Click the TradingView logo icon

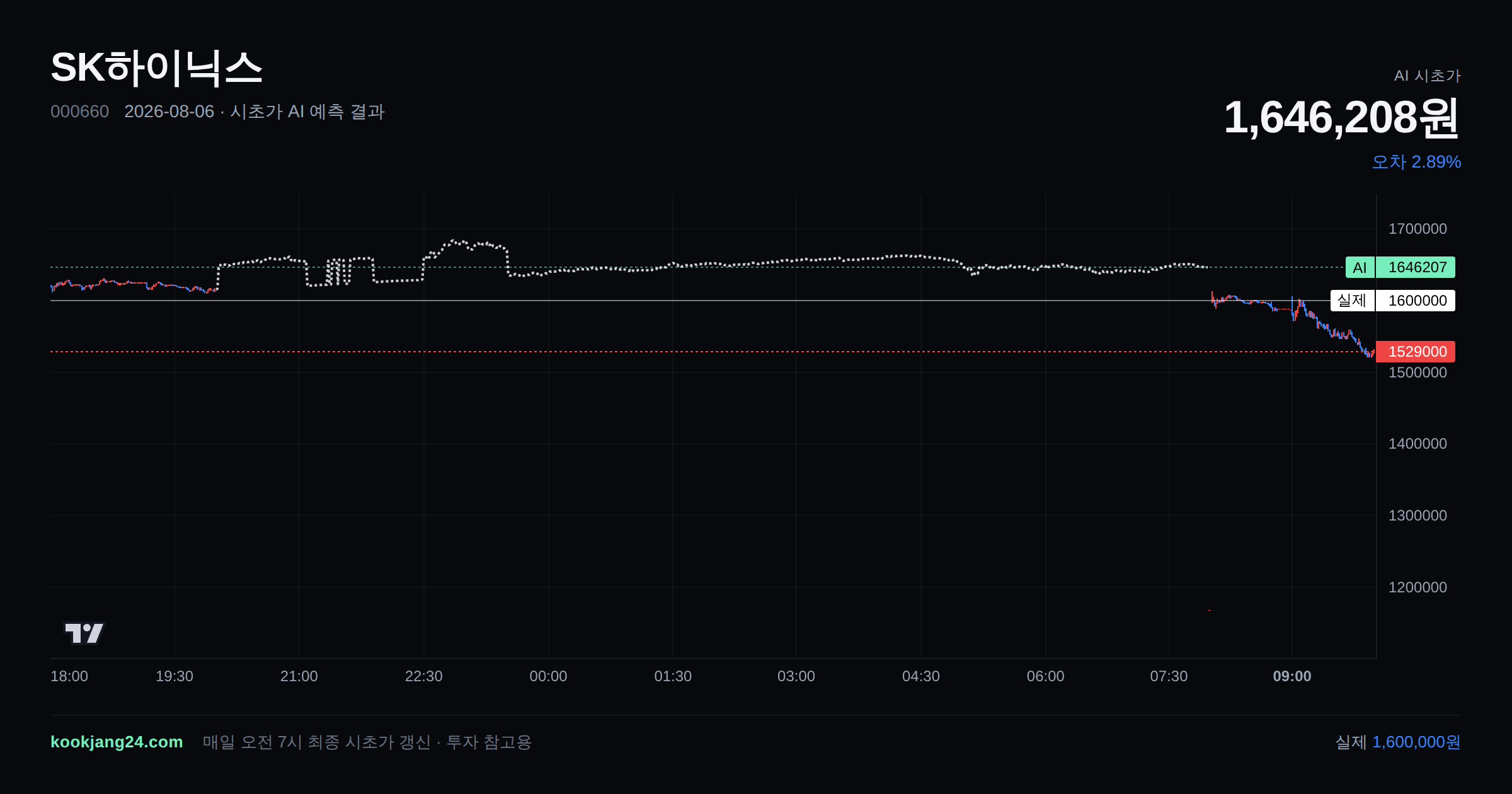pyautogui.click(x=84, y=633)
